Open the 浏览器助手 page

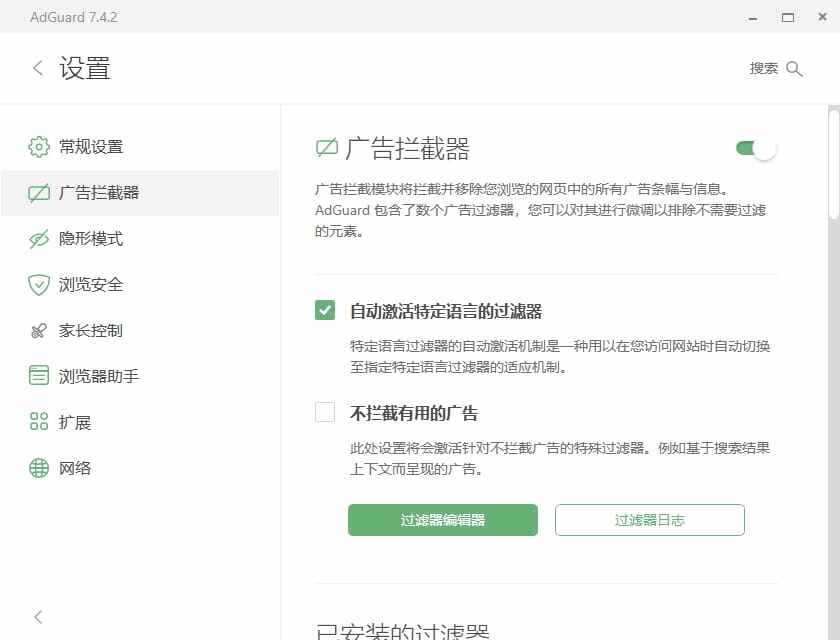(139, 376)
